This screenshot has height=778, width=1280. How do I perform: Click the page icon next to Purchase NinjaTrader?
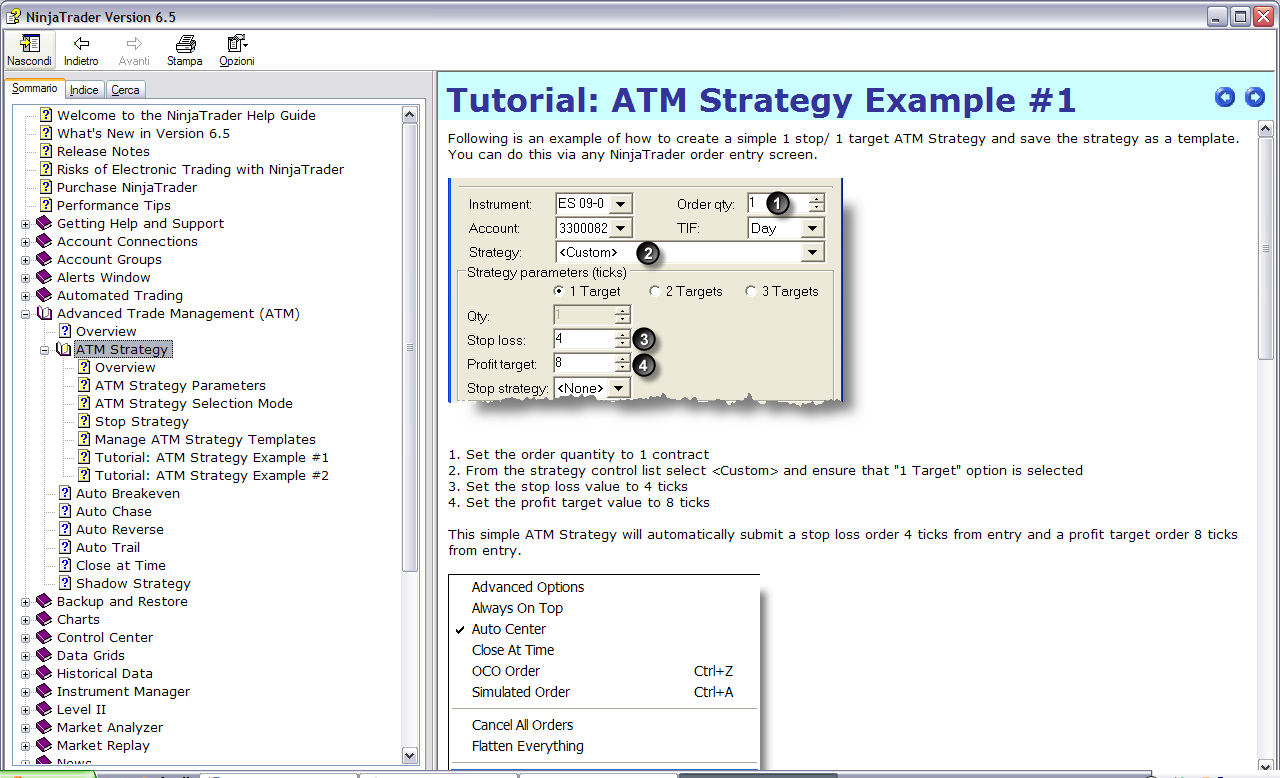[46, 187]
